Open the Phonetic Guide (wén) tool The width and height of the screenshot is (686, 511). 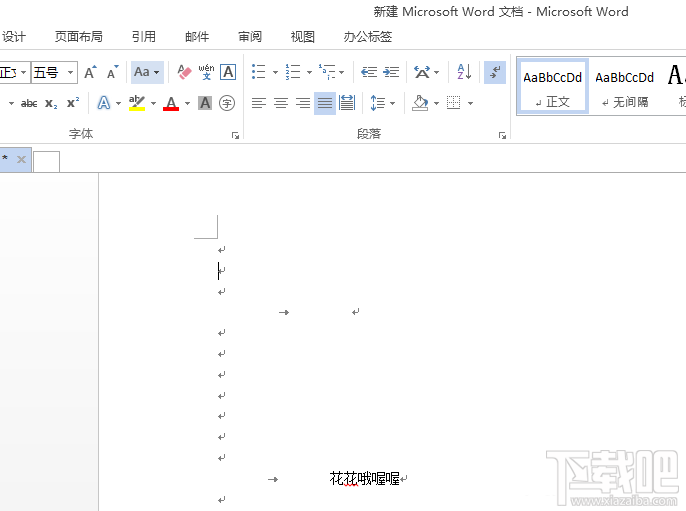point(206,72)
